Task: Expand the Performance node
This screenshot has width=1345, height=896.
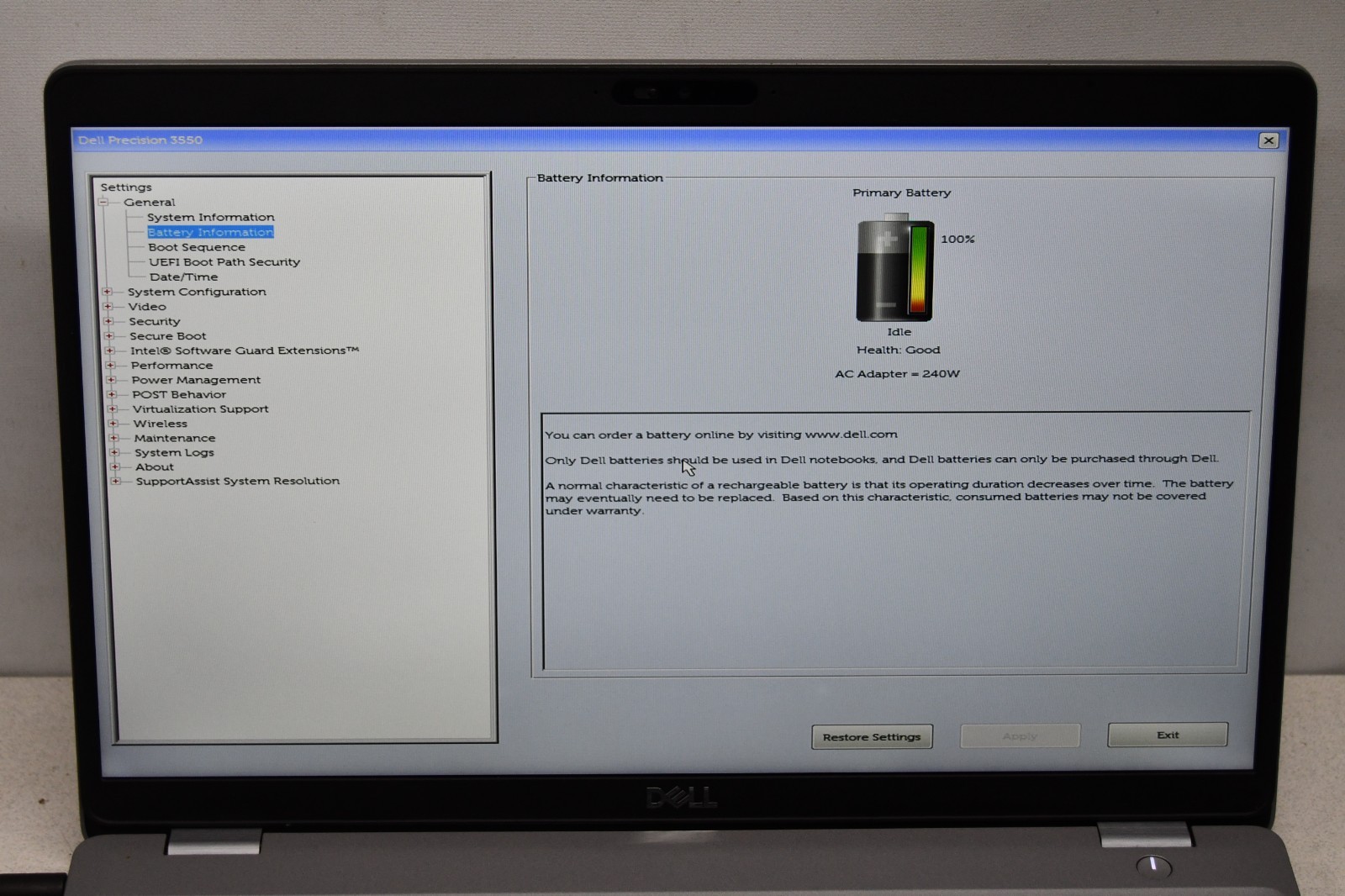Action: 110,366
